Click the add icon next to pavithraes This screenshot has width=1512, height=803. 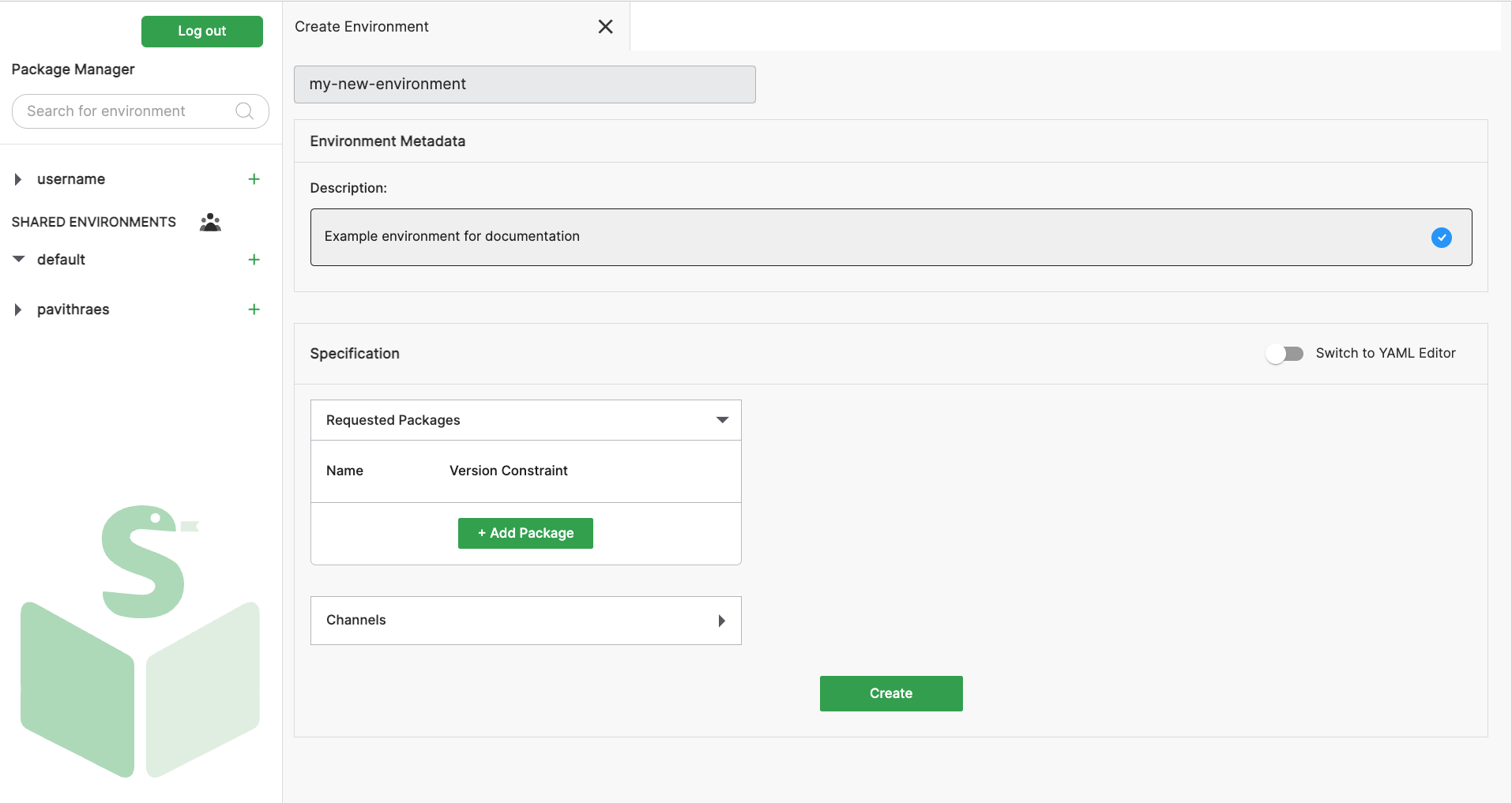[x=254, y=309]
